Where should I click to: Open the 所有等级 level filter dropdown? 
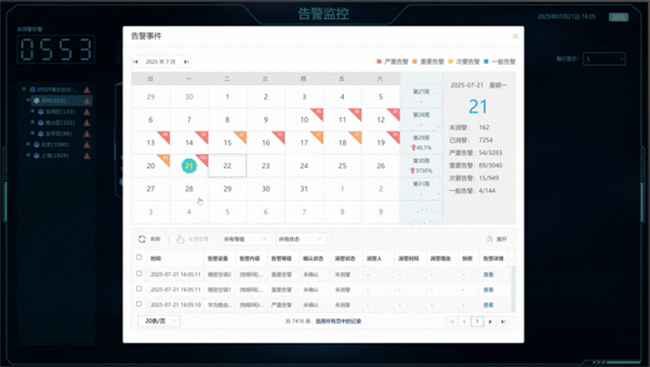pos(246,239)
